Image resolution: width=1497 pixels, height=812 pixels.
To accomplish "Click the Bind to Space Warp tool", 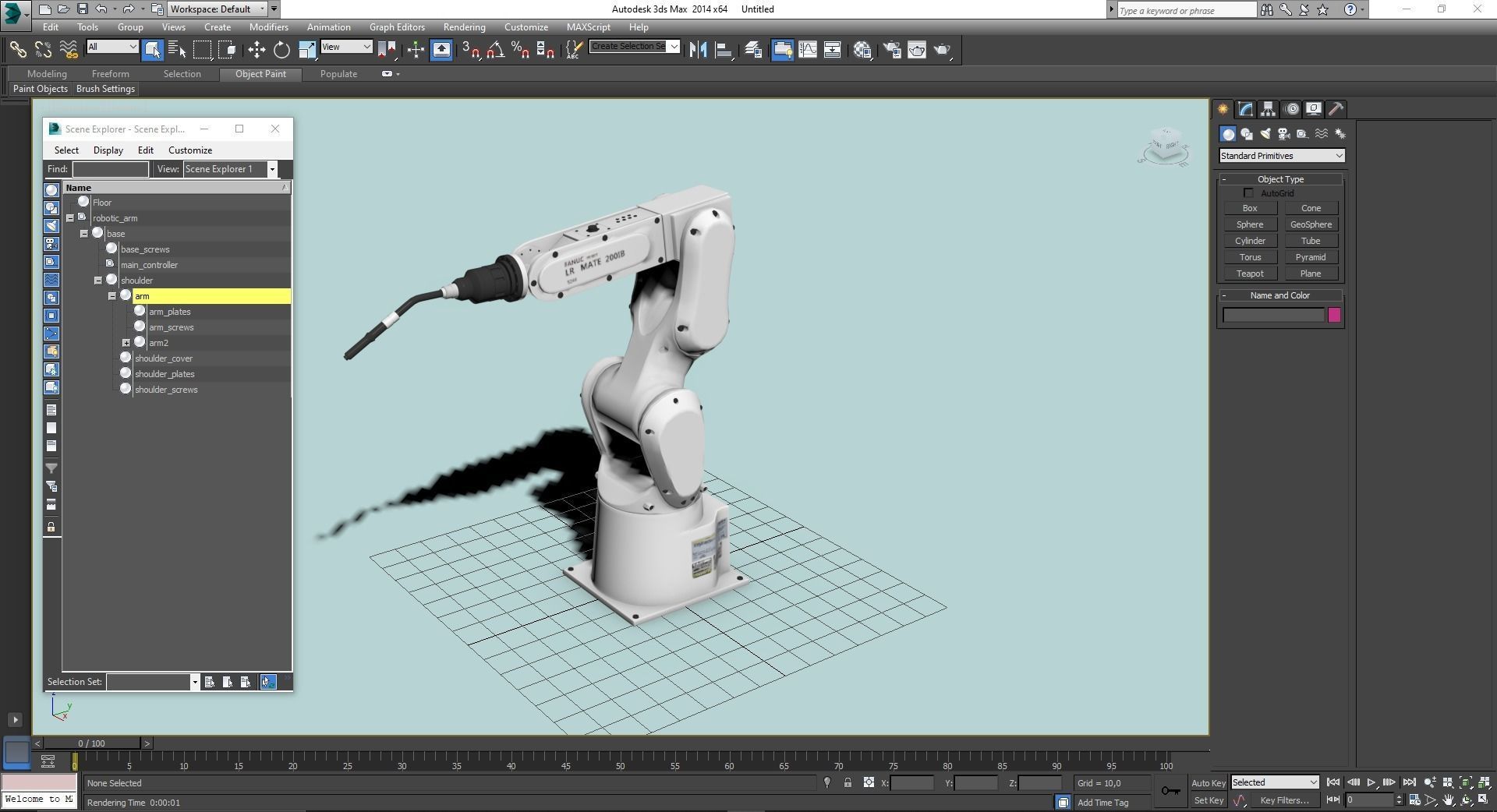I will [69, 50].
